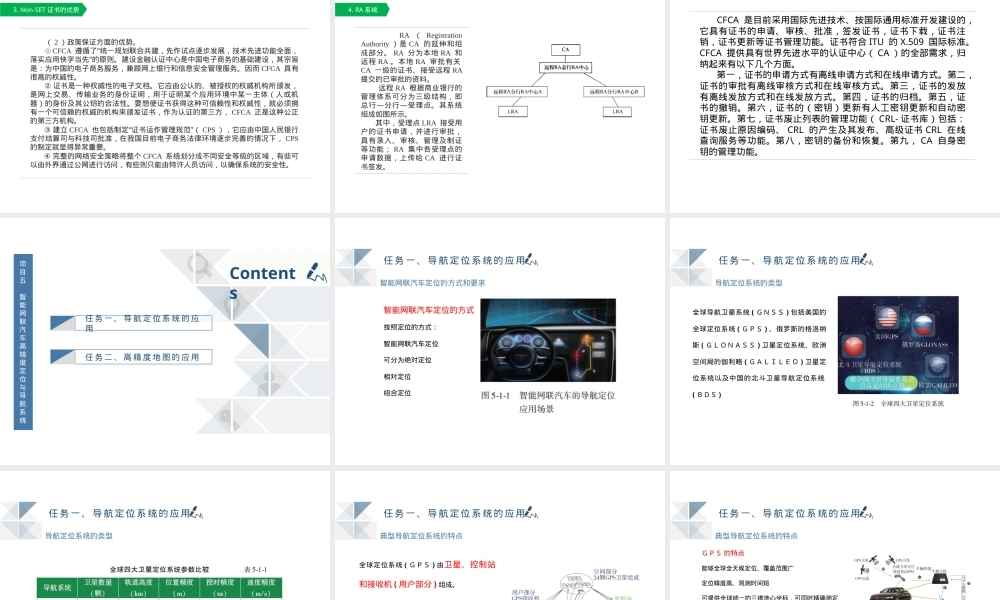Click the 授时精度 table header cell

(220, 588)
